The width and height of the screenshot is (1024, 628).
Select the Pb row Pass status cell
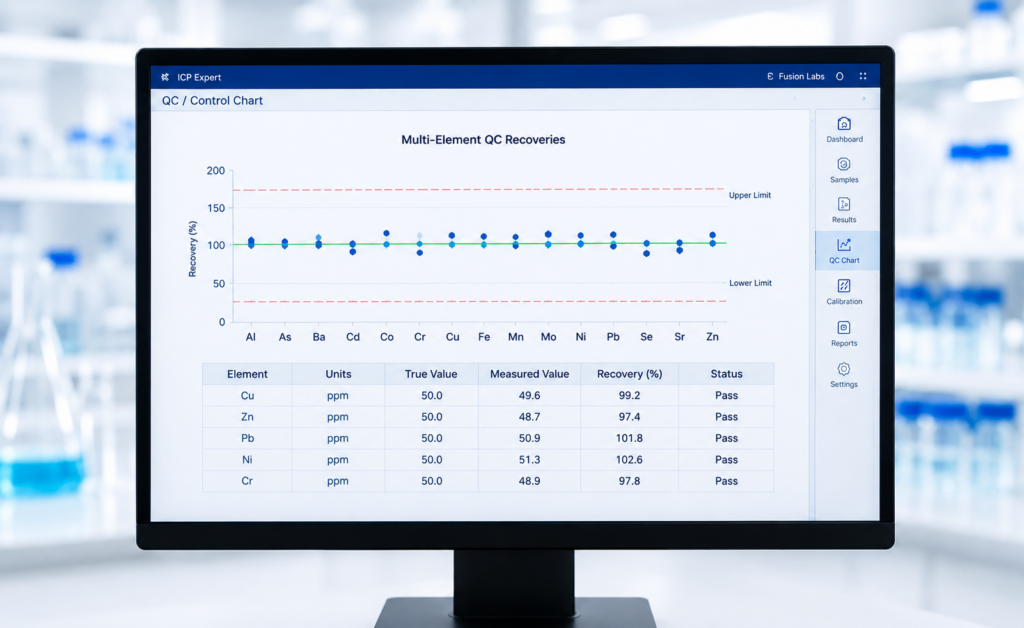point(726,438)
